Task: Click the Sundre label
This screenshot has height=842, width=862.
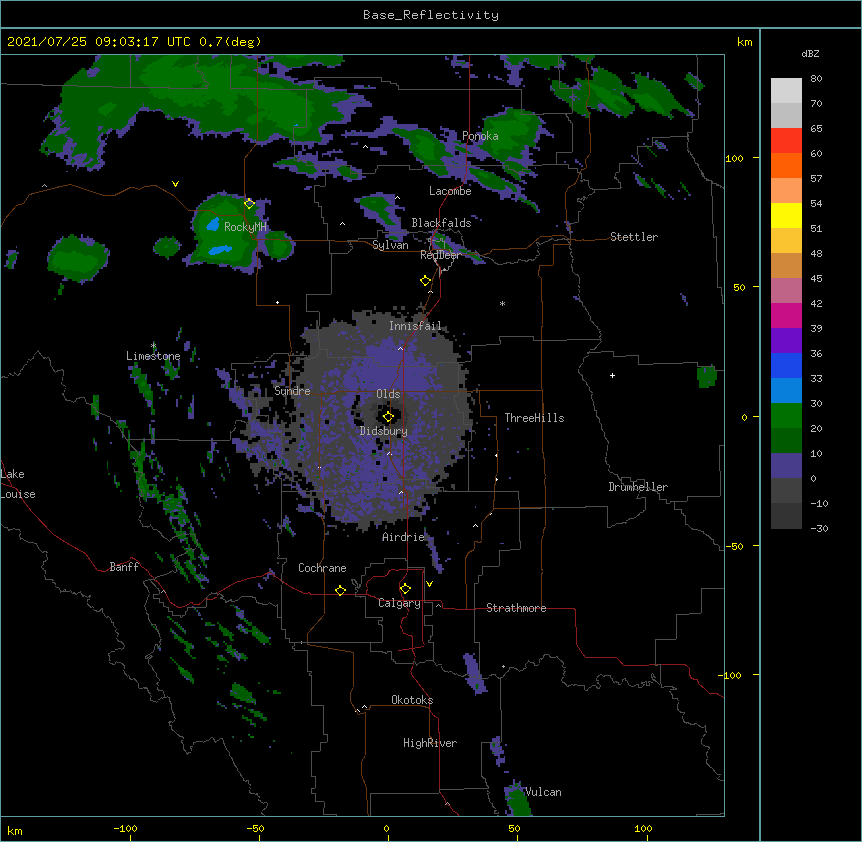Action: pyautogui.click(x=292, y=391)
